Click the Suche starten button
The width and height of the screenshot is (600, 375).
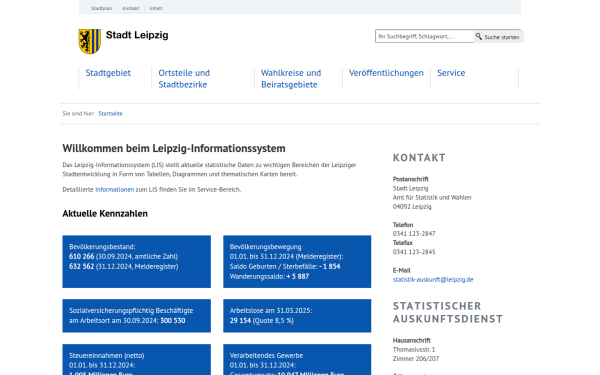(x=498, y=36)
